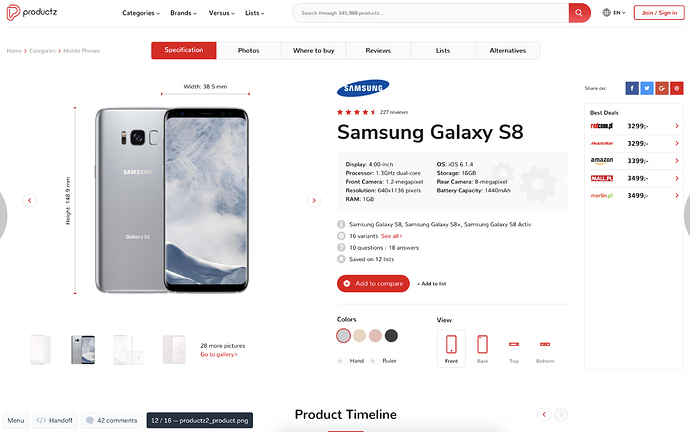Click the Add to compare button

[x=373, y=284]
